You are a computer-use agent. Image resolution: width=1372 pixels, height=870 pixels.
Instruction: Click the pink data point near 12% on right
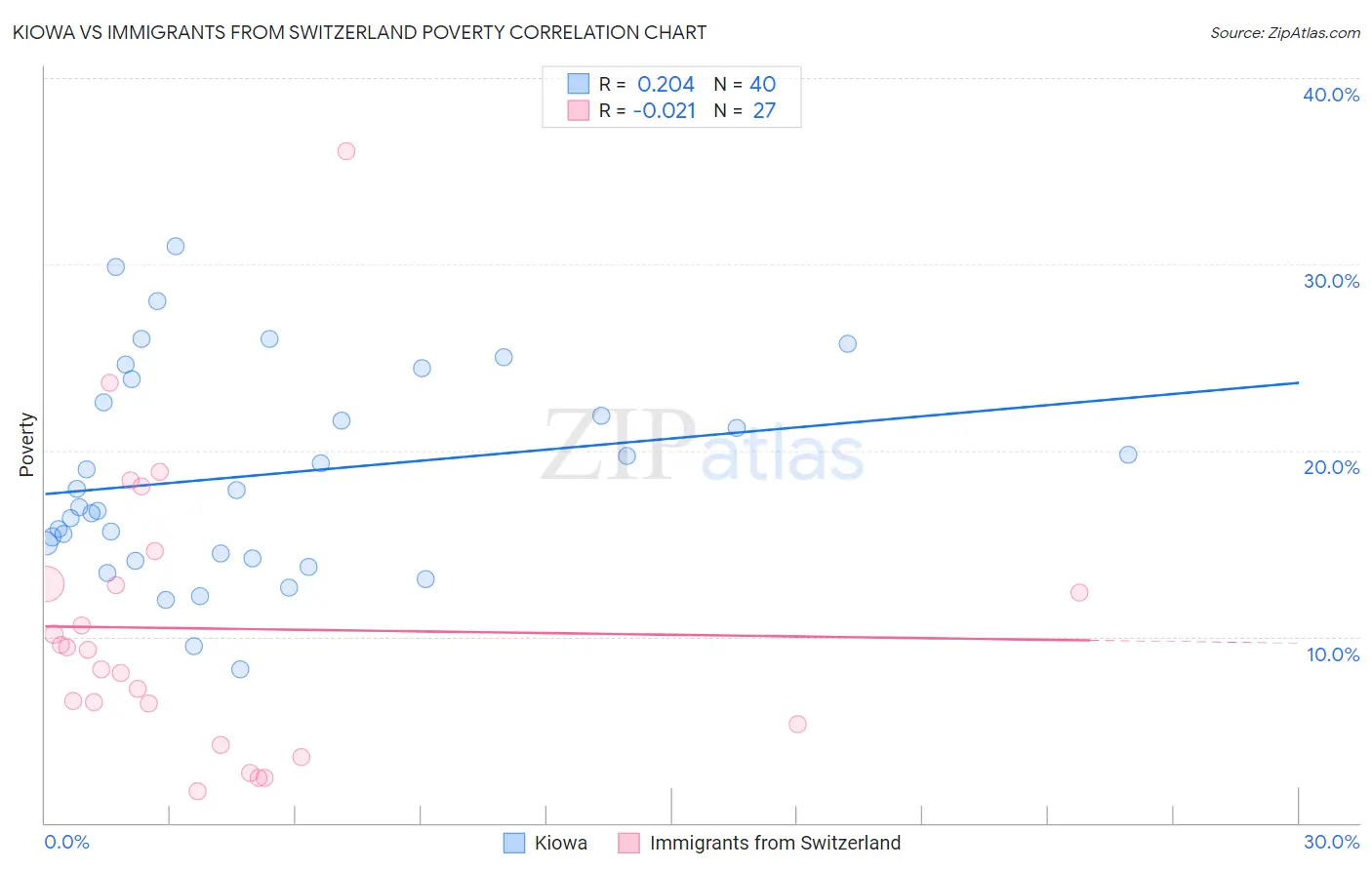pyautogui.click(x=1079, y=592)
